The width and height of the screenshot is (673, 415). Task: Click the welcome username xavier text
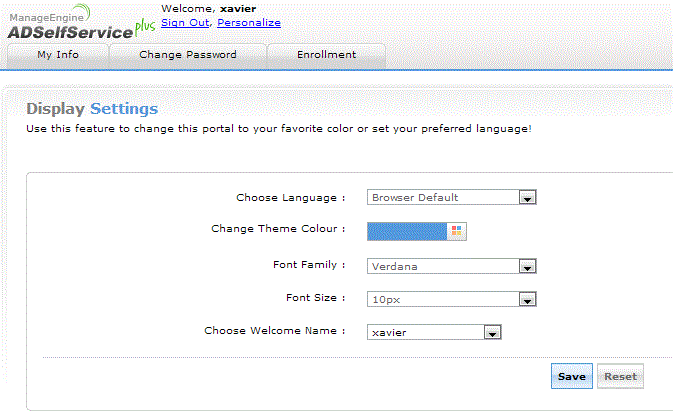tap(238, 9)
